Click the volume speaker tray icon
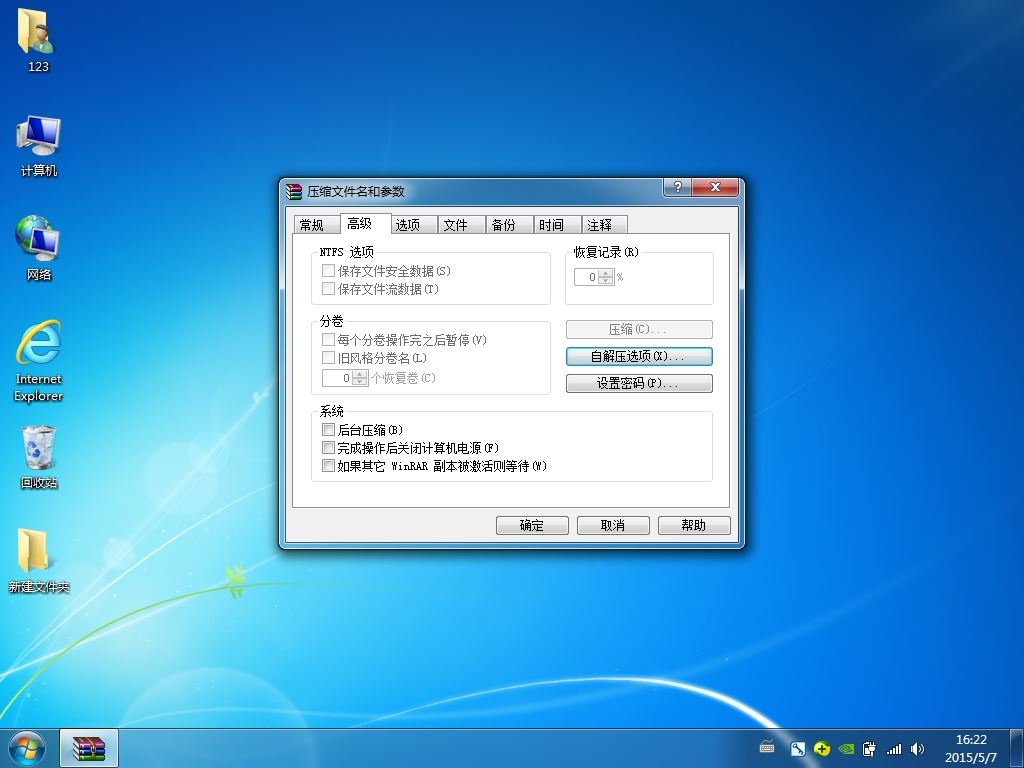The image size is (1024, 768). pyautogui.click(x=917, y=749)
